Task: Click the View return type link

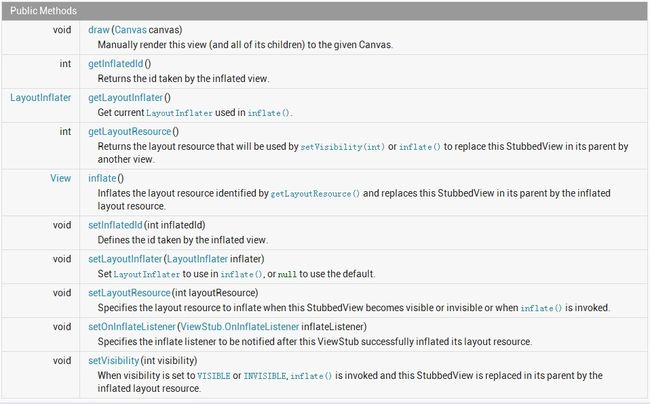Action: pos(61,178)
